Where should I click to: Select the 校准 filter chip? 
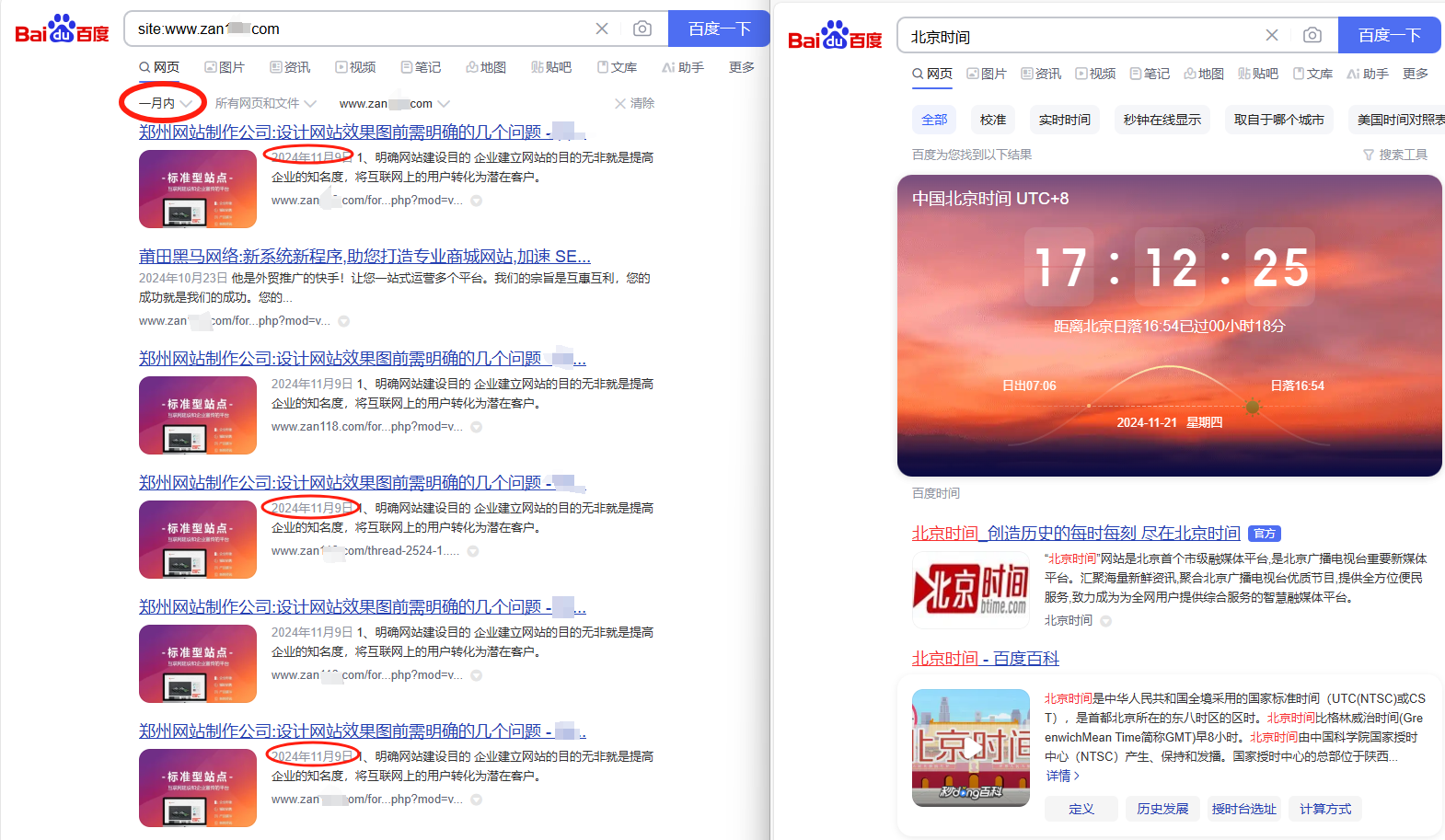click(x=993, y=120)
